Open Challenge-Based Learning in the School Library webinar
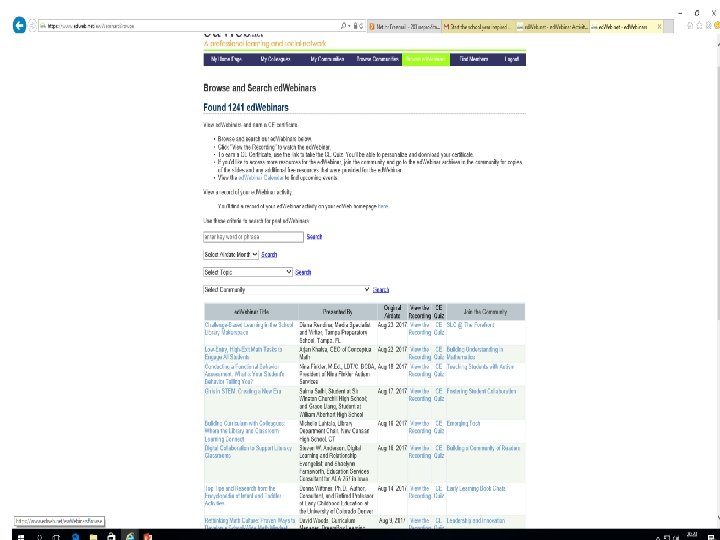This screenshot has width=720, height=540. 249,328
